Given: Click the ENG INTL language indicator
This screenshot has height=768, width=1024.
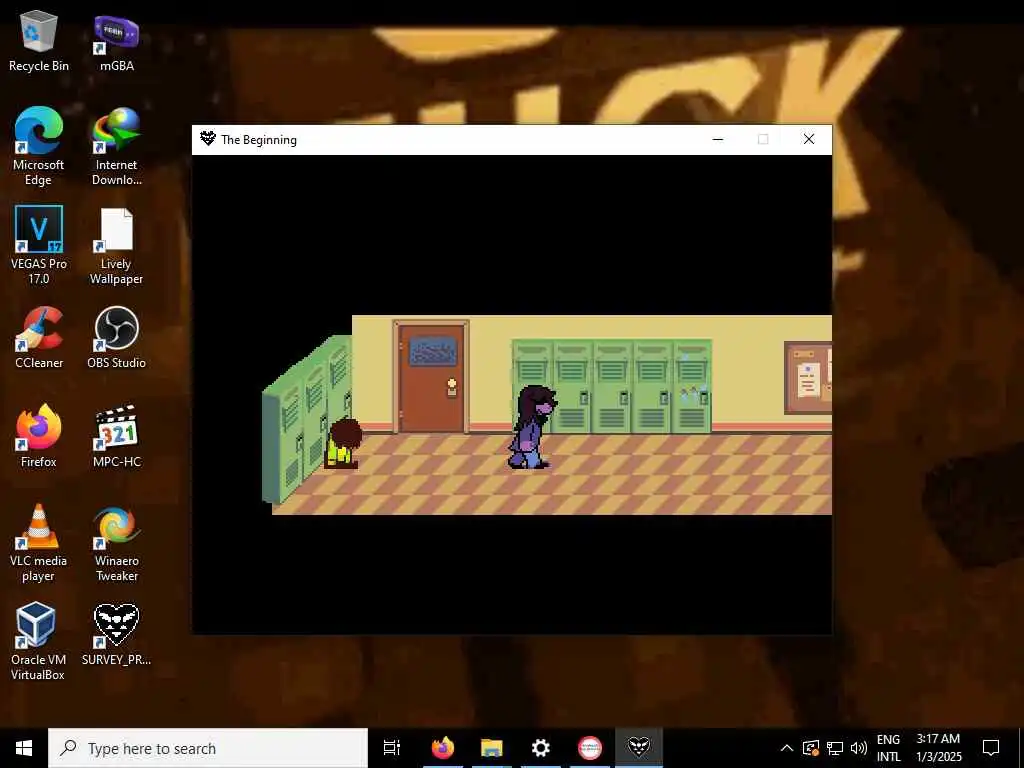Looking at the screenshot, I should pyautogui.click(x=888, y=748).
